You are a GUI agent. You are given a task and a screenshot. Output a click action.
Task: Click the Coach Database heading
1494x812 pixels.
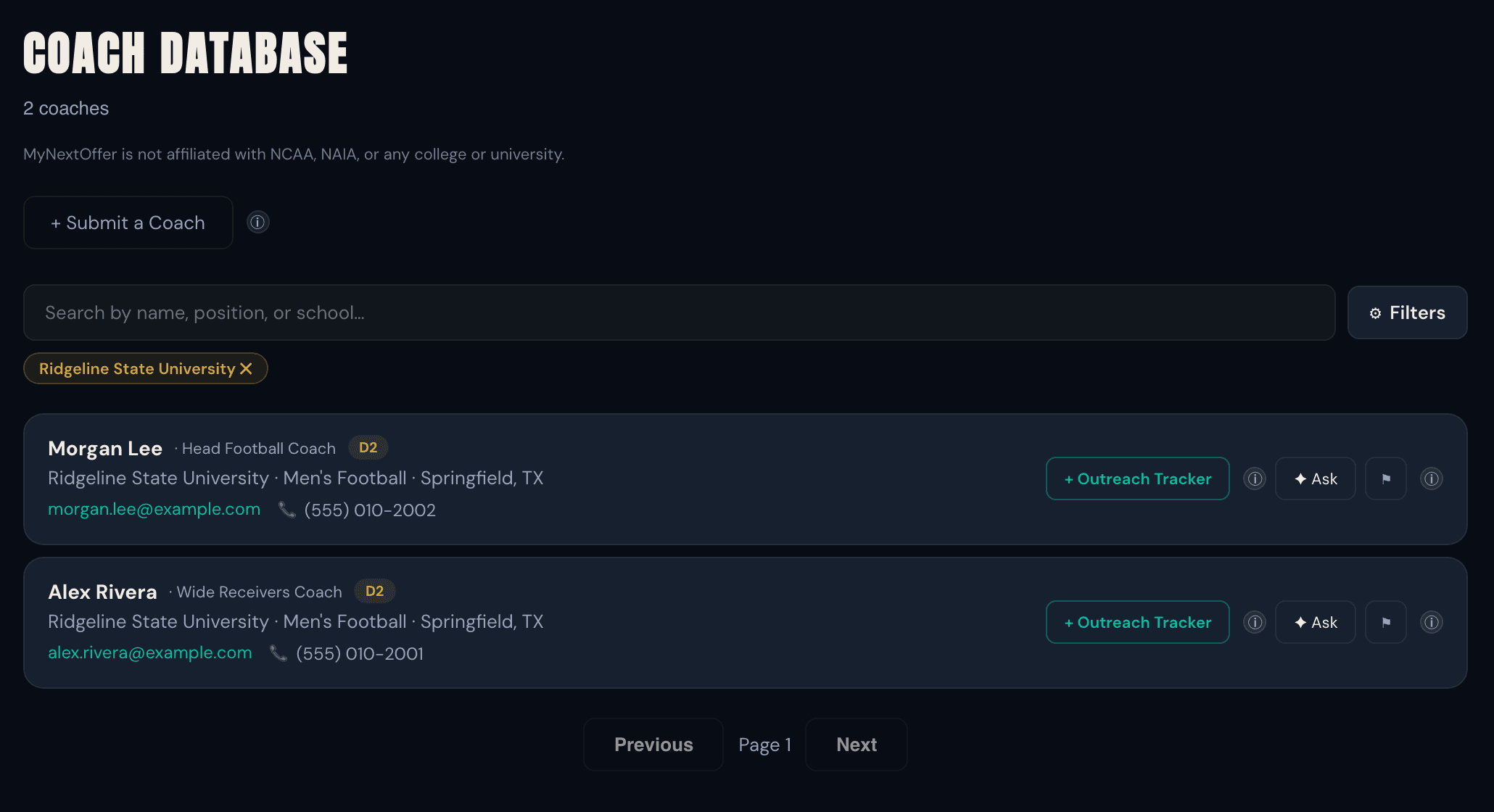(x=186, y=53)
